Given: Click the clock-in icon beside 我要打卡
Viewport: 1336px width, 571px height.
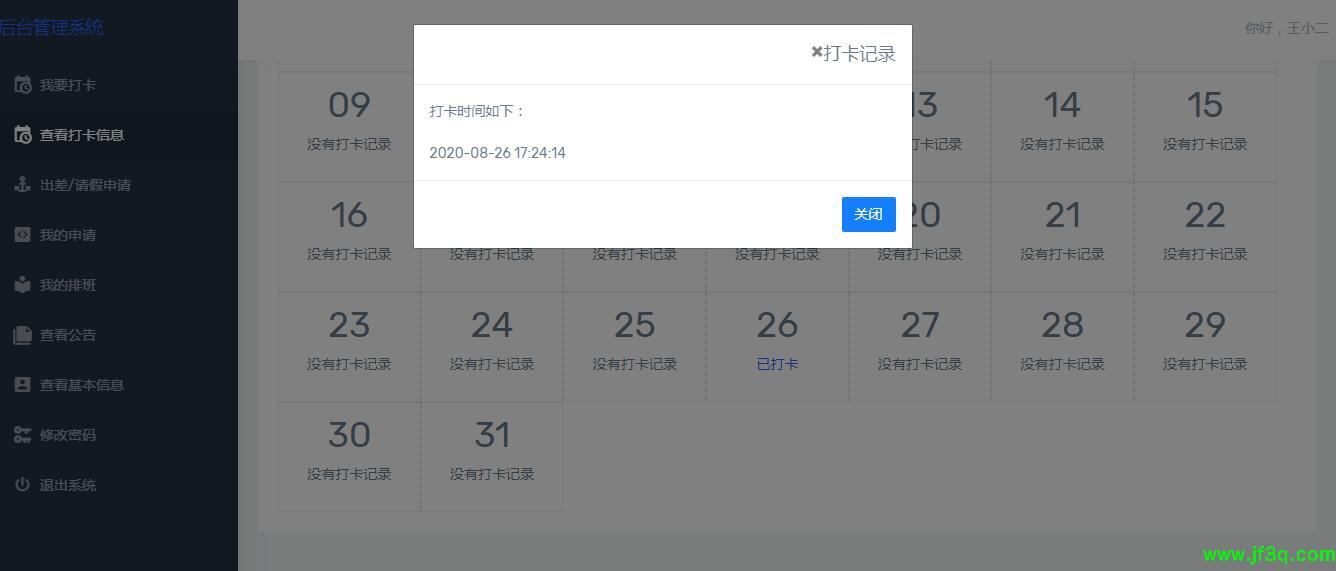Looking at the screenshot, I should (x=22, y=85).
